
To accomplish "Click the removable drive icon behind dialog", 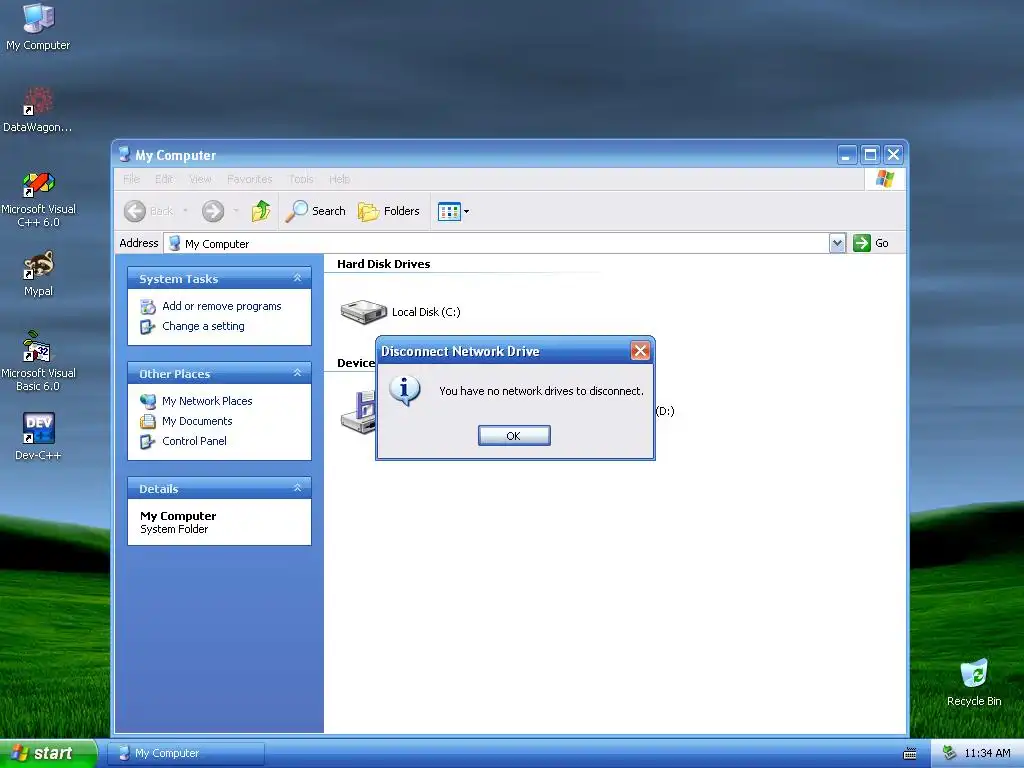I will coord(358,413).
